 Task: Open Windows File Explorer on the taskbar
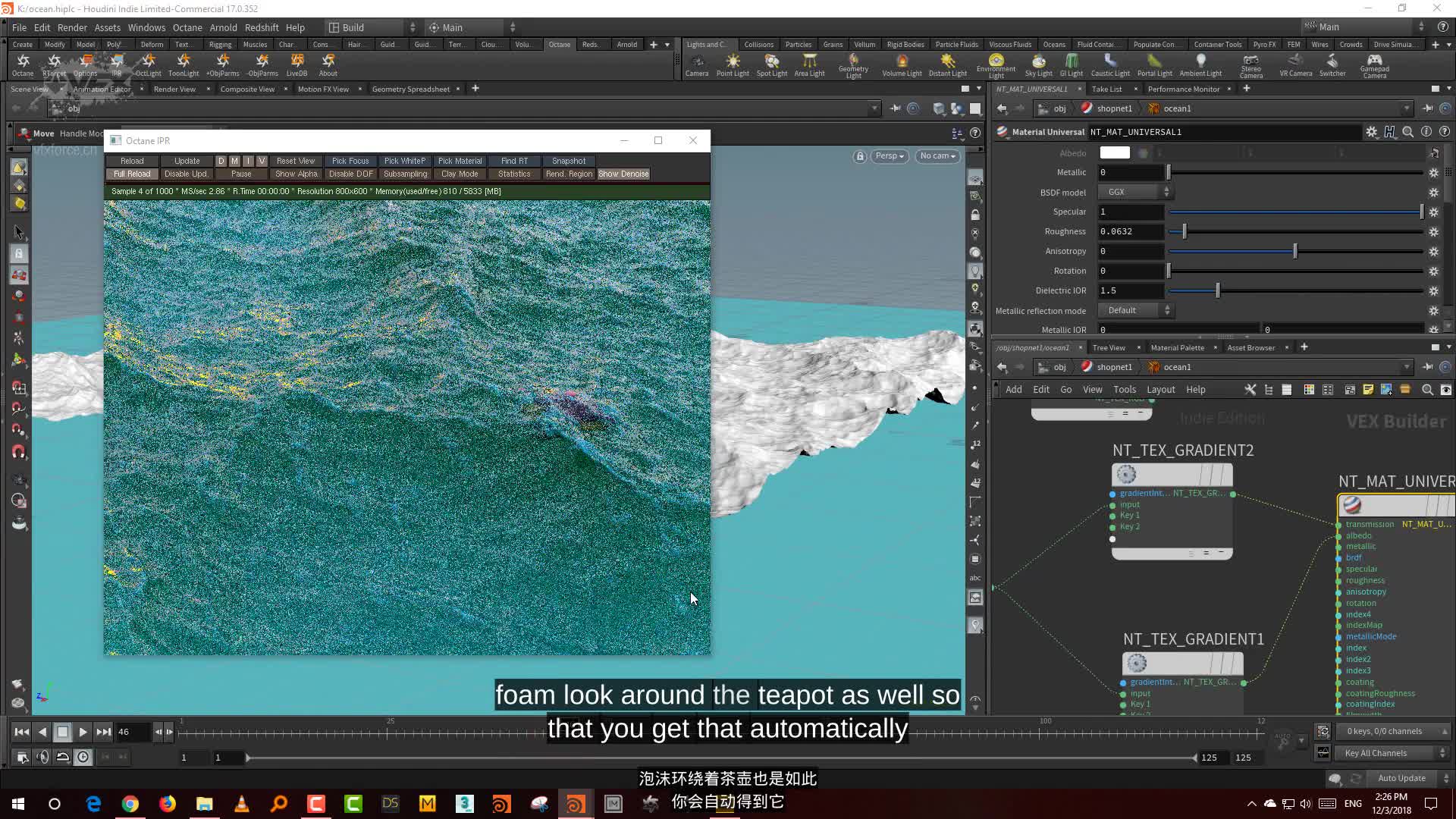[x=204, y=804]
